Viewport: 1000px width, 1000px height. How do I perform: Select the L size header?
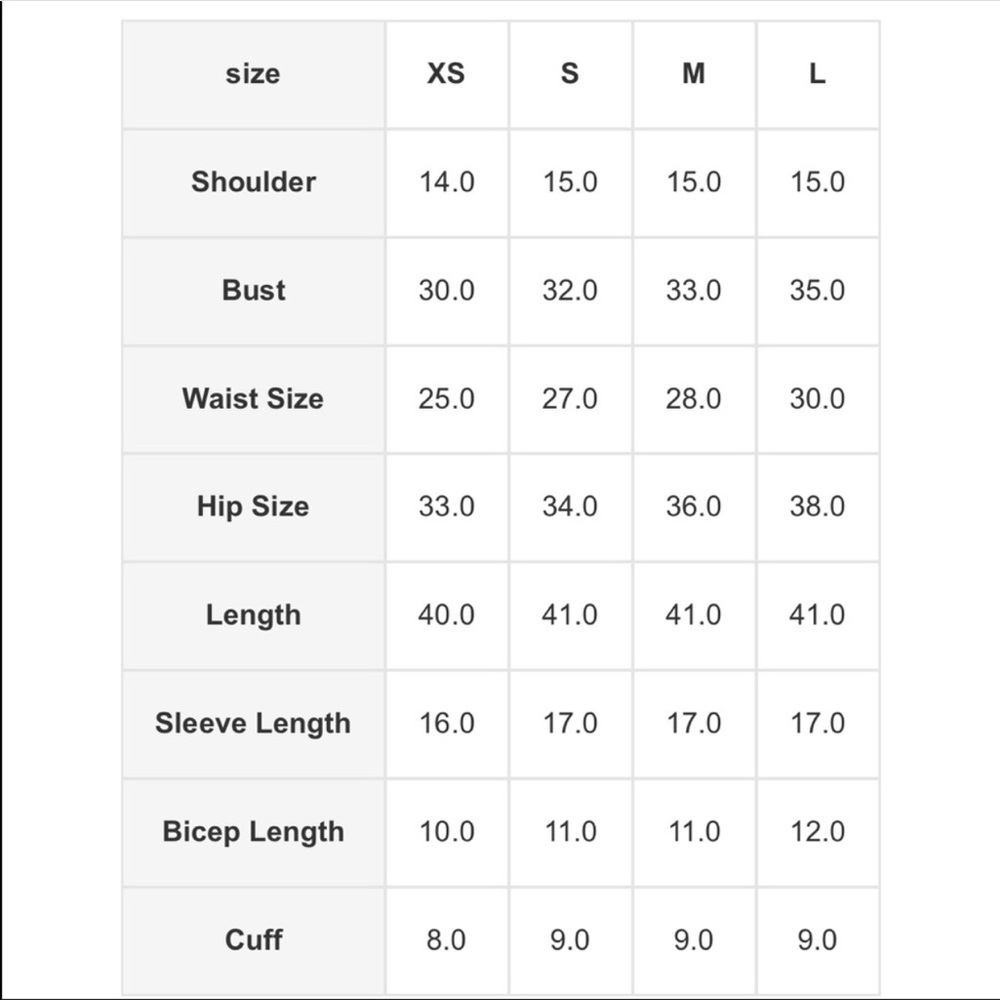tap(817, 74)
